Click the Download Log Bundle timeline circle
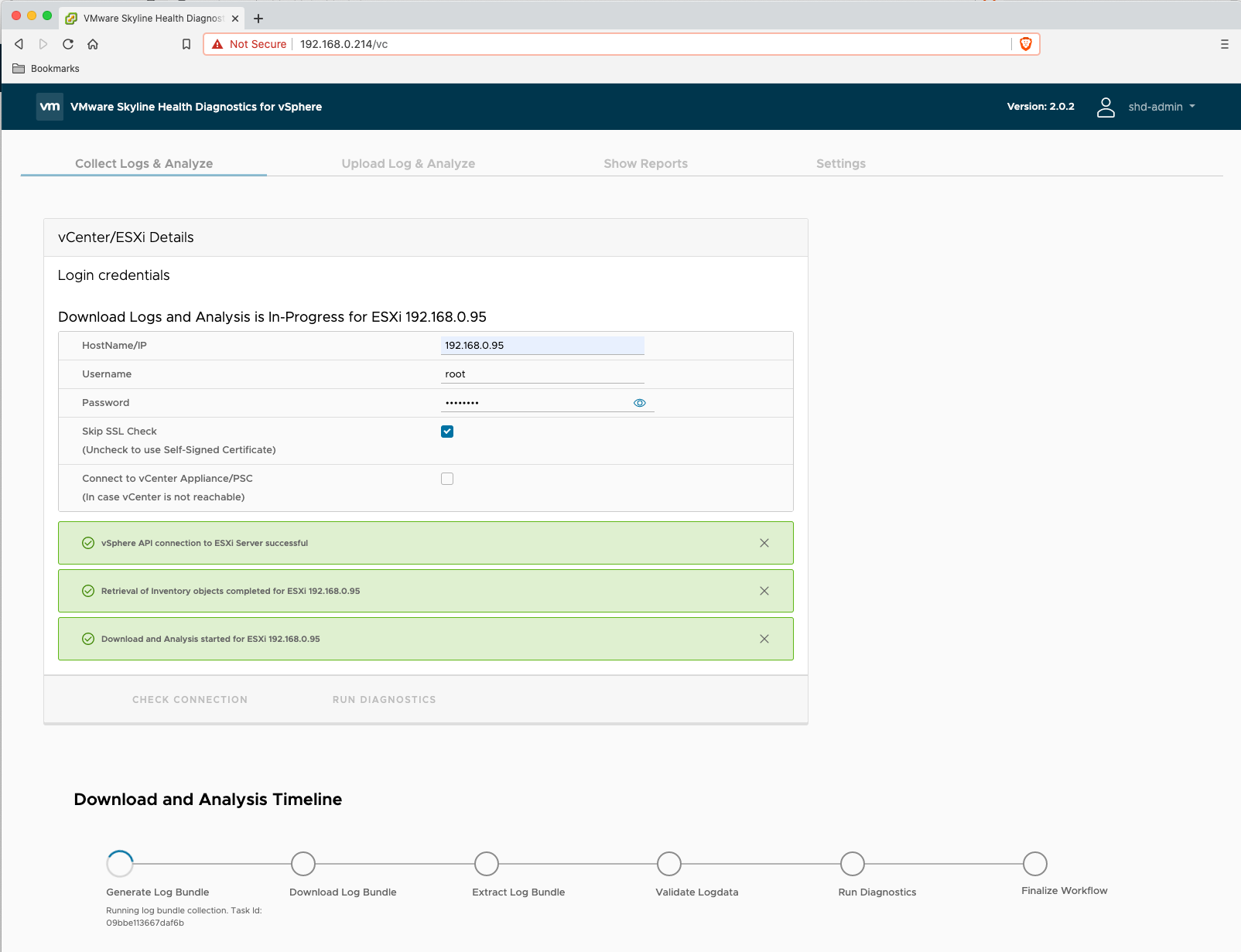Viewport: 1241px width, 952px height. (x=303, y=864)
